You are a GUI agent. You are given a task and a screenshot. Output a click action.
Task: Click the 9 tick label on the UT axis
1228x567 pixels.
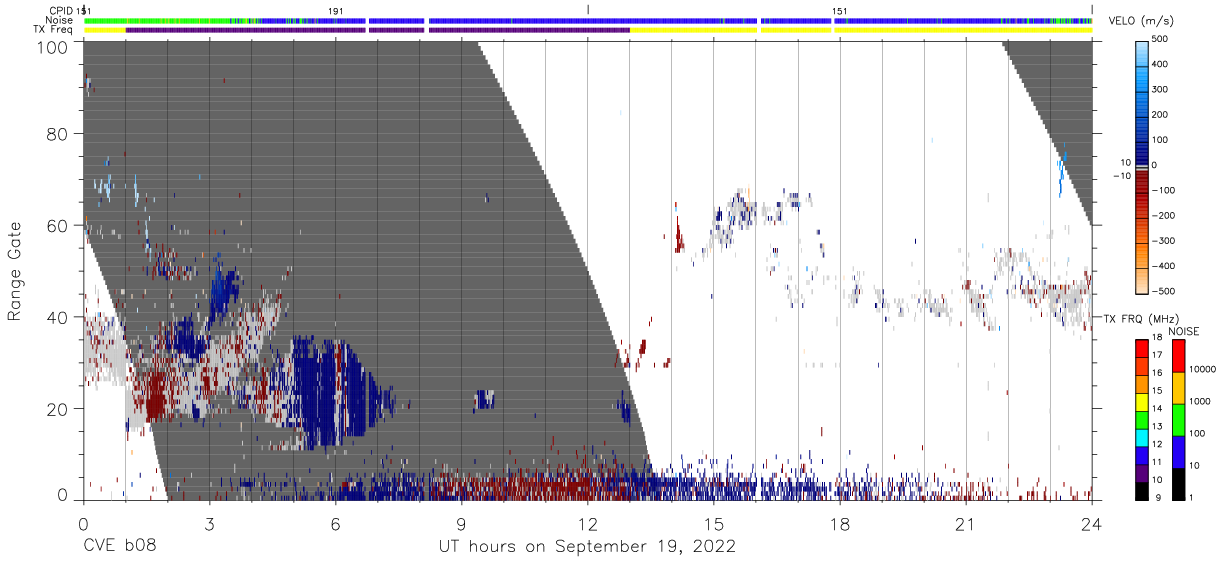pos(461,522)
